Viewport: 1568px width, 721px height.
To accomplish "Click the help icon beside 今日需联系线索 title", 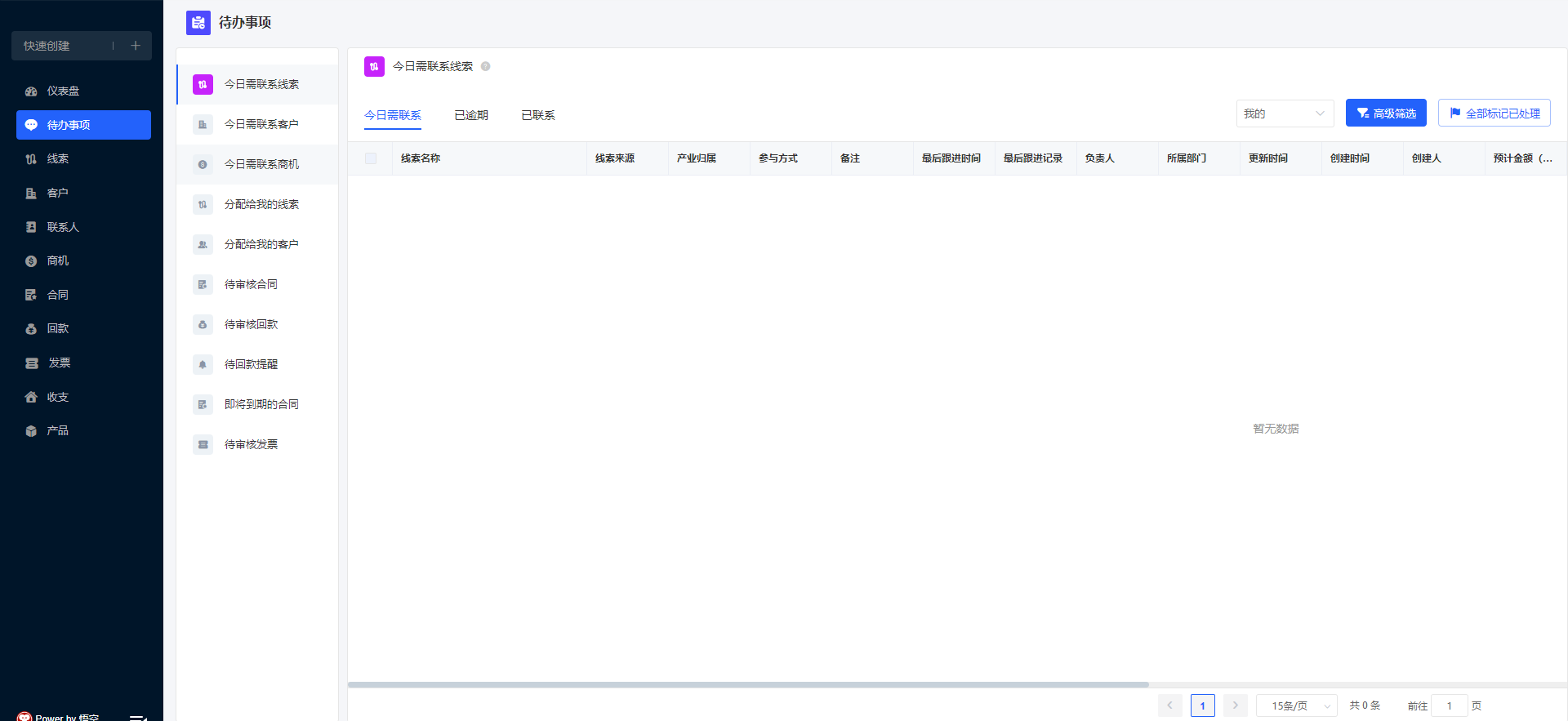I will tap(485, 66).
